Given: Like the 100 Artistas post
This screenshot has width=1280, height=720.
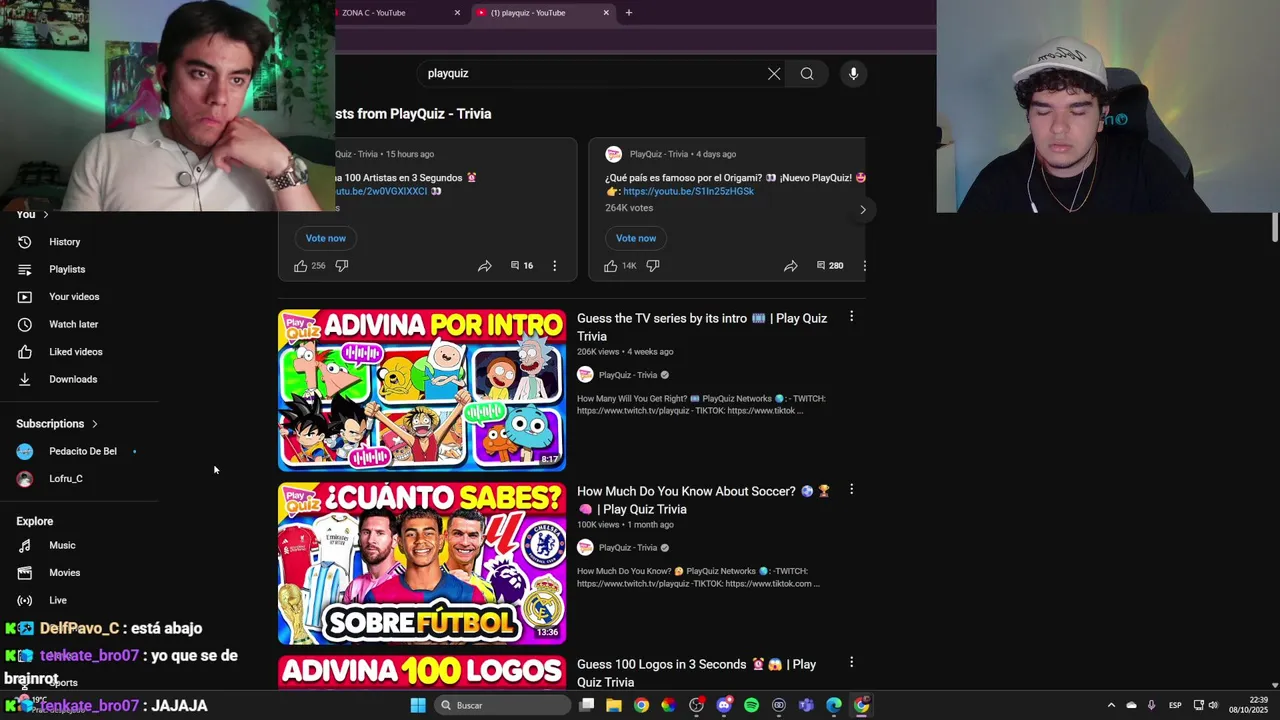Looking at the screenshot, I should coord(301,266).
